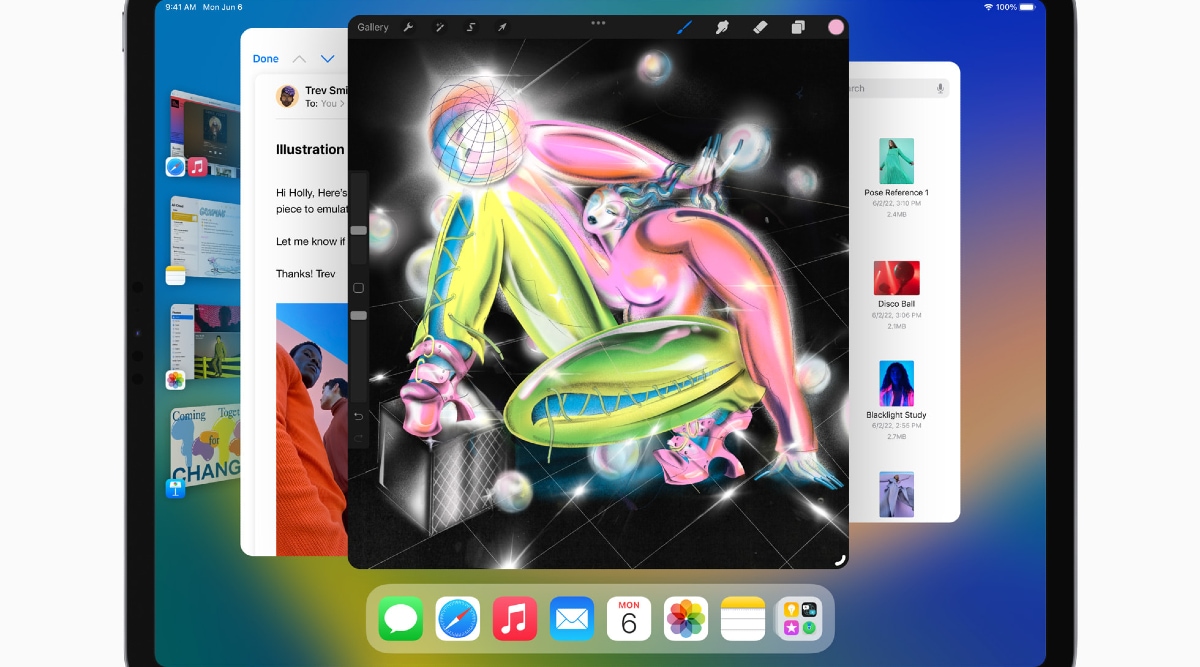
Task: Open Procreate's Actions wrench menu
Action: point(409,27)
